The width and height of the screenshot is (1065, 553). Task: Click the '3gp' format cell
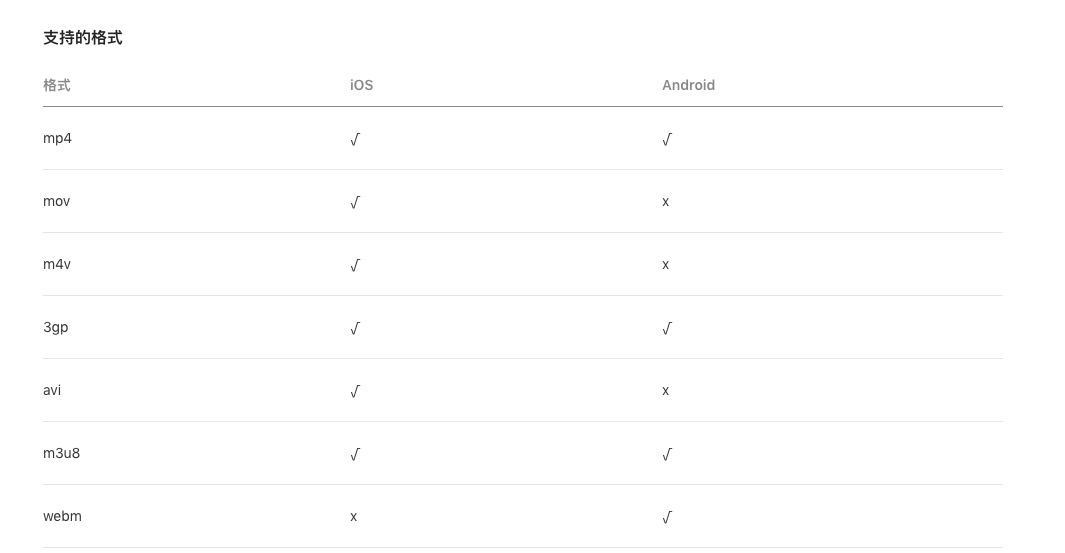point(56,327)
